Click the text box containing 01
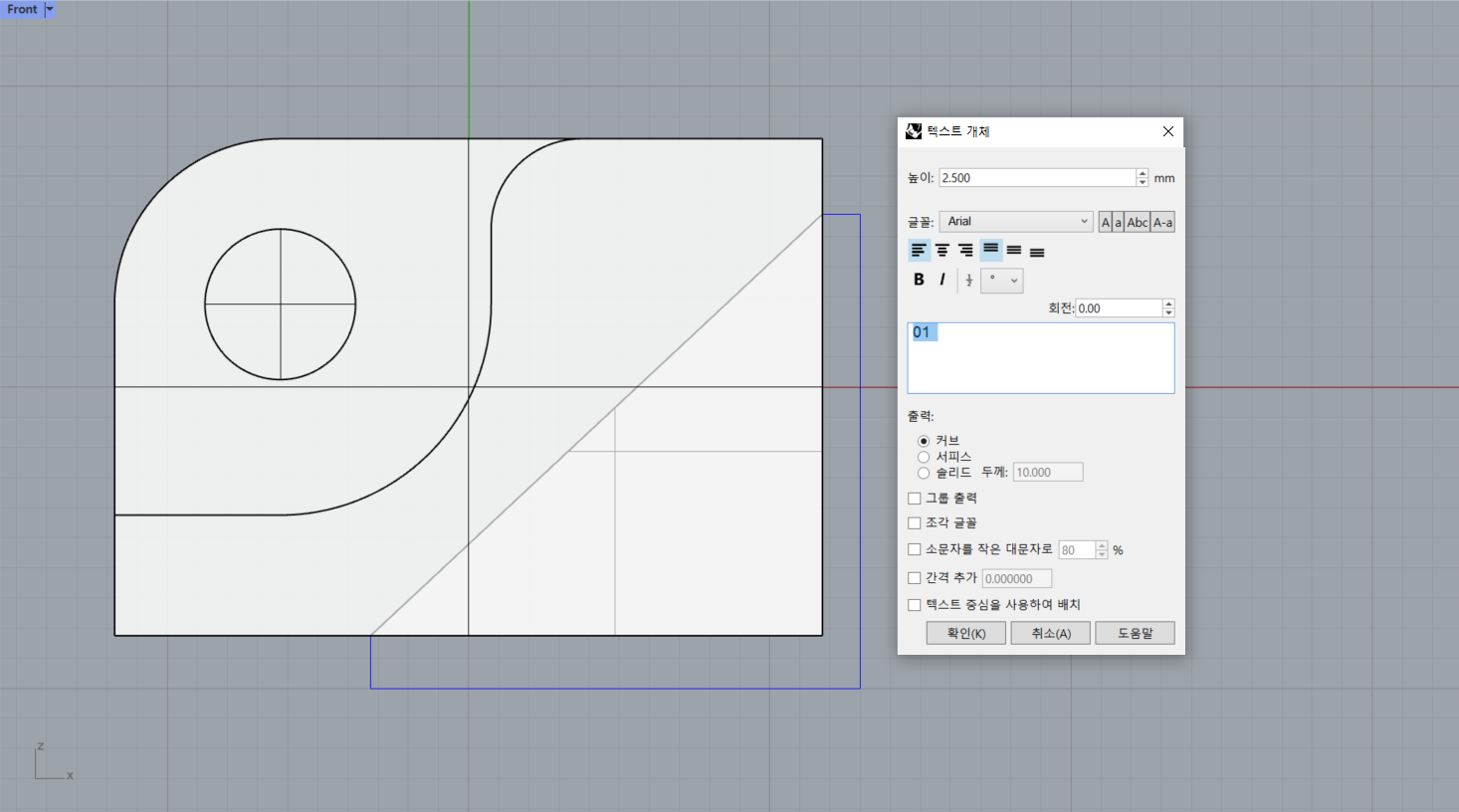The width and height of the screenshot is (1459, 812). tap(1041, 357)
